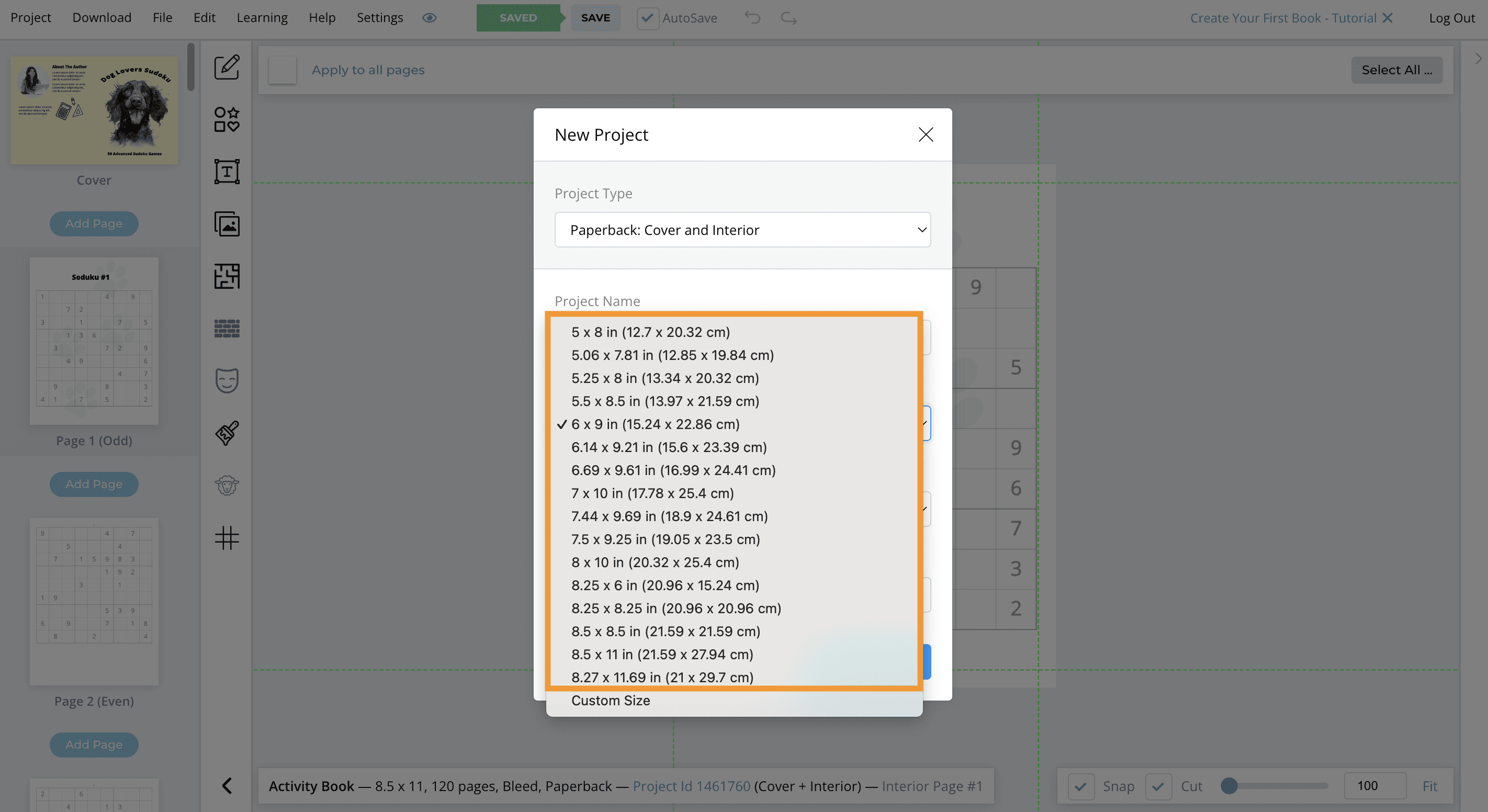Choose Custom Size from the size list
1488x812 pixels.
[610, 700]
